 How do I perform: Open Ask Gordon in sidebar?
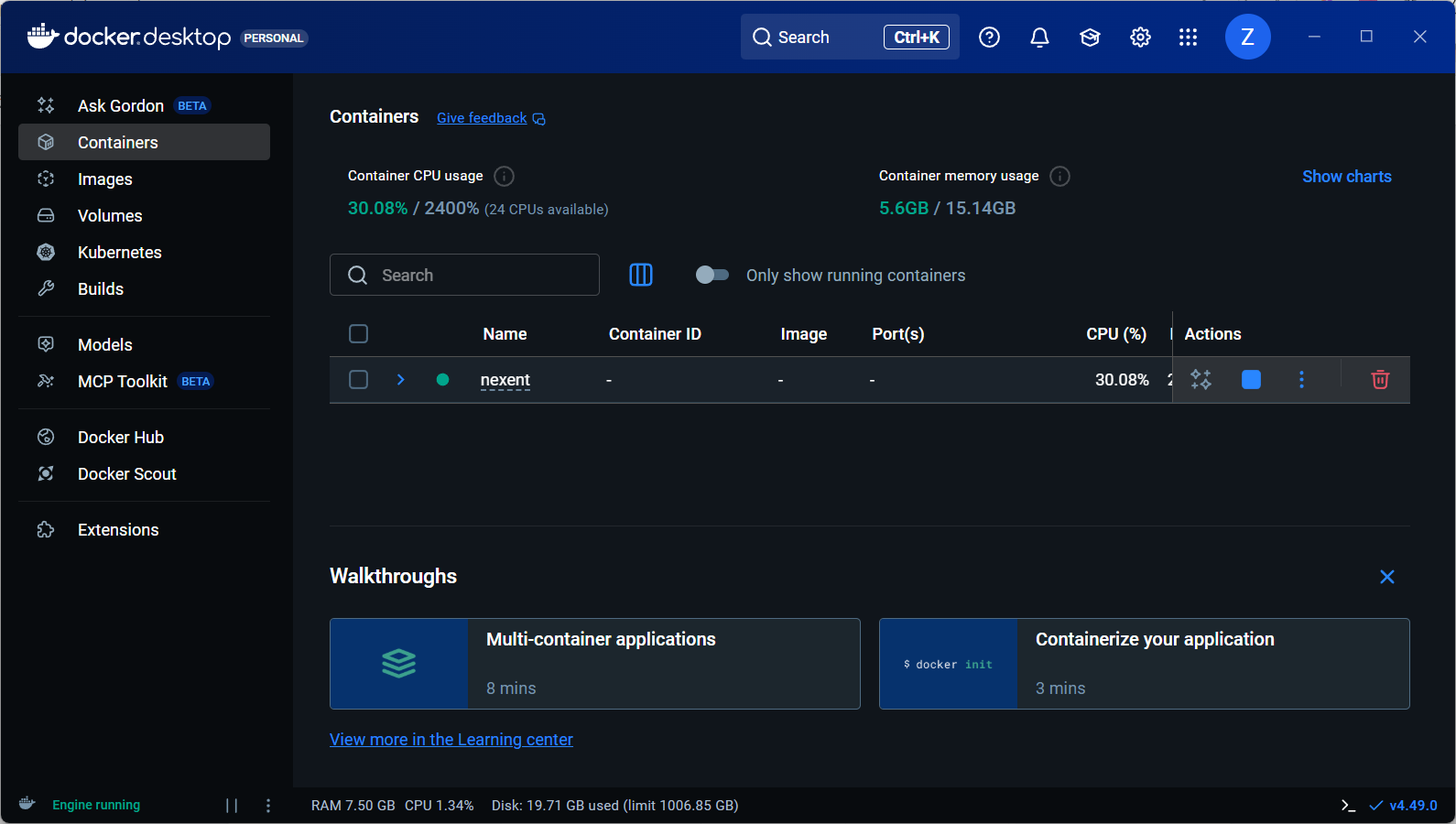pyautogui.click(x=144, y=105)
